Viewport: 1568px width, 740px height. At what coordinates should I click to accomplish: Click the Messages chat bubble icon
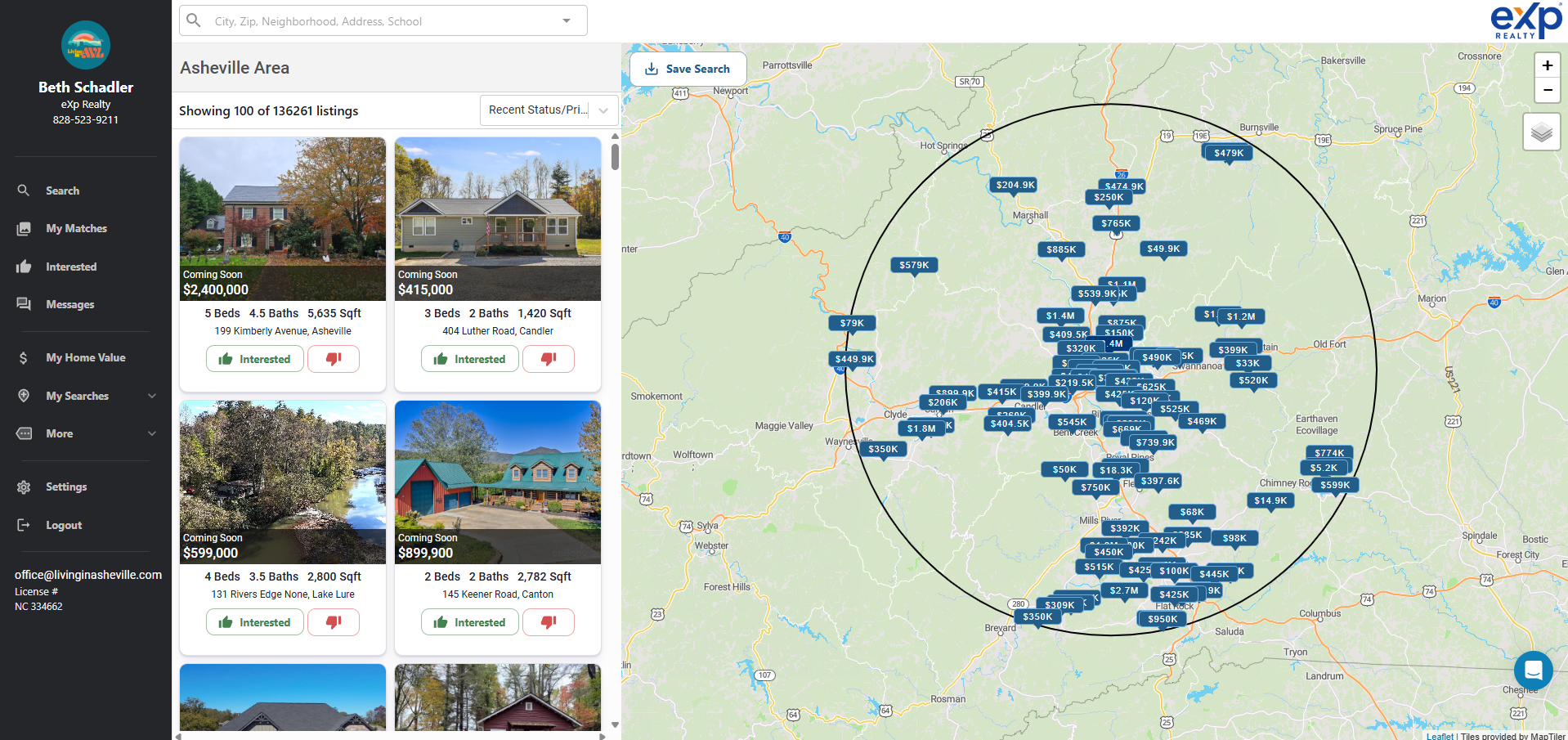click(24, 304)
